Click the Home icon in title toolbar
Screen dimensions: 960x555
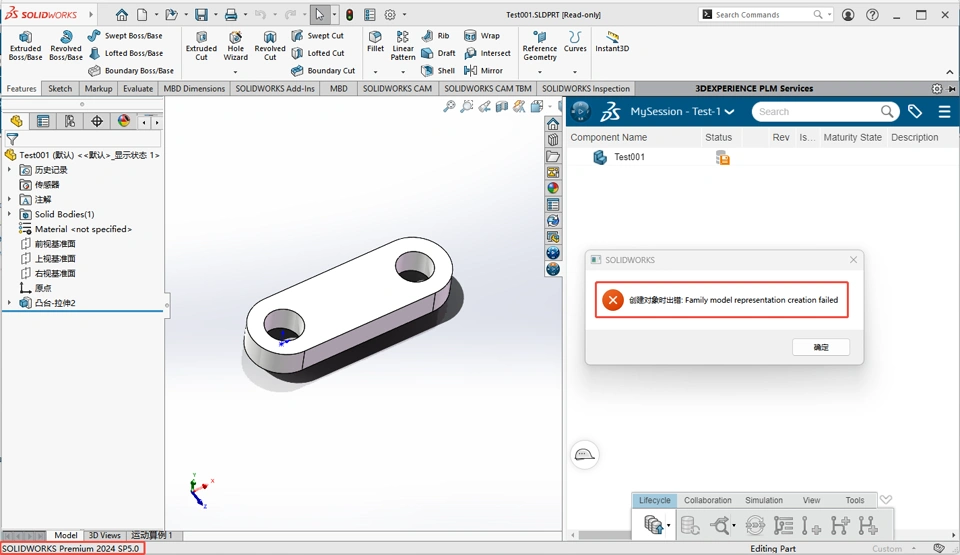(122, 15)
